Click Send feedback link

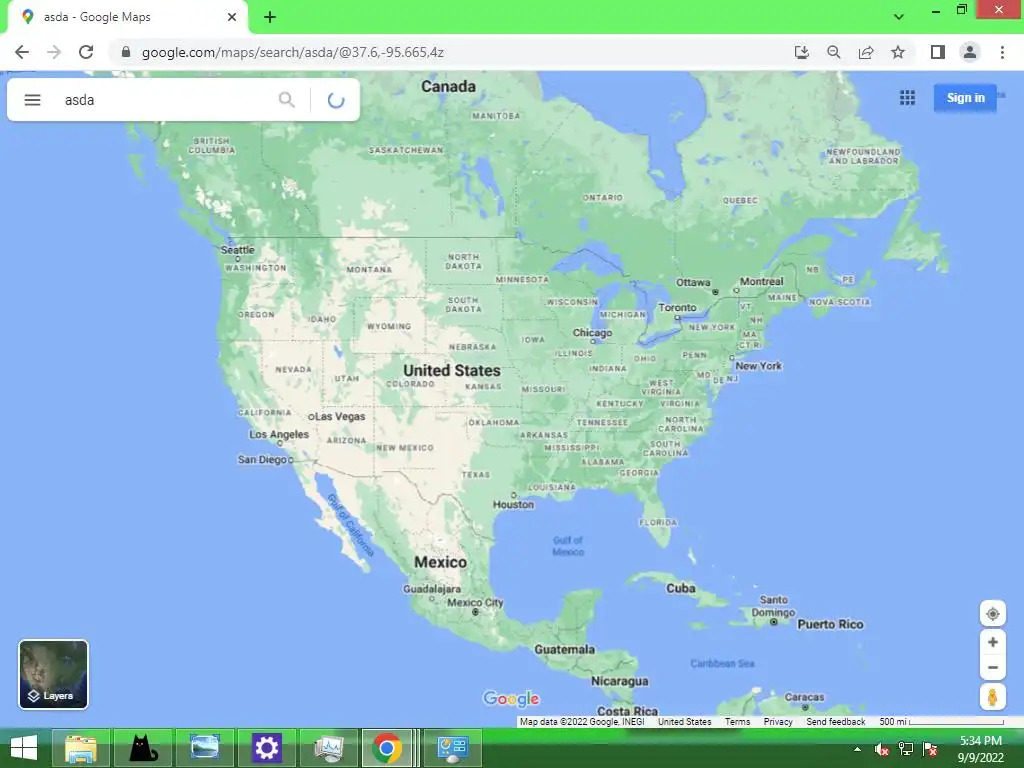point(835,722)
